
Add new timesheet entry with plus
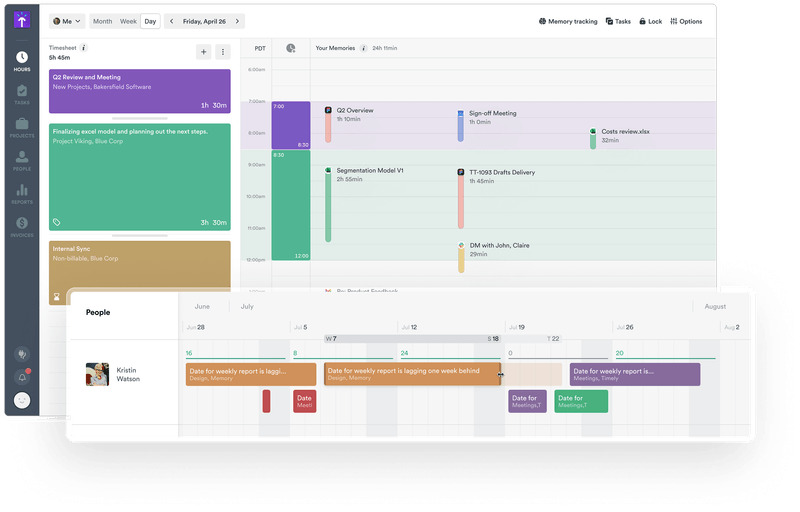click(204, 52)
